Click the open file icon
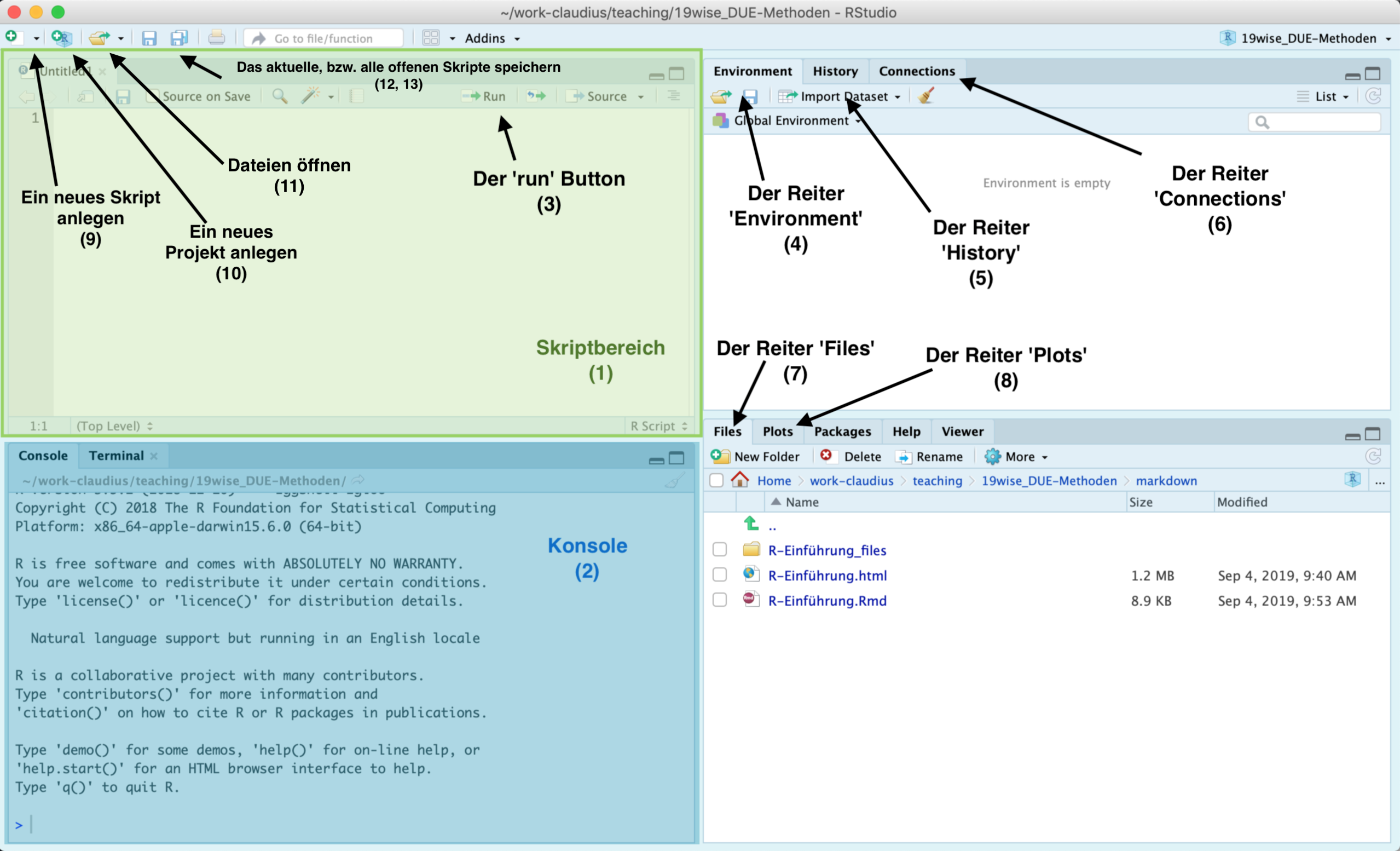Image resolution: width=1400 pixels, height=851 pixels. coord(99,38)
